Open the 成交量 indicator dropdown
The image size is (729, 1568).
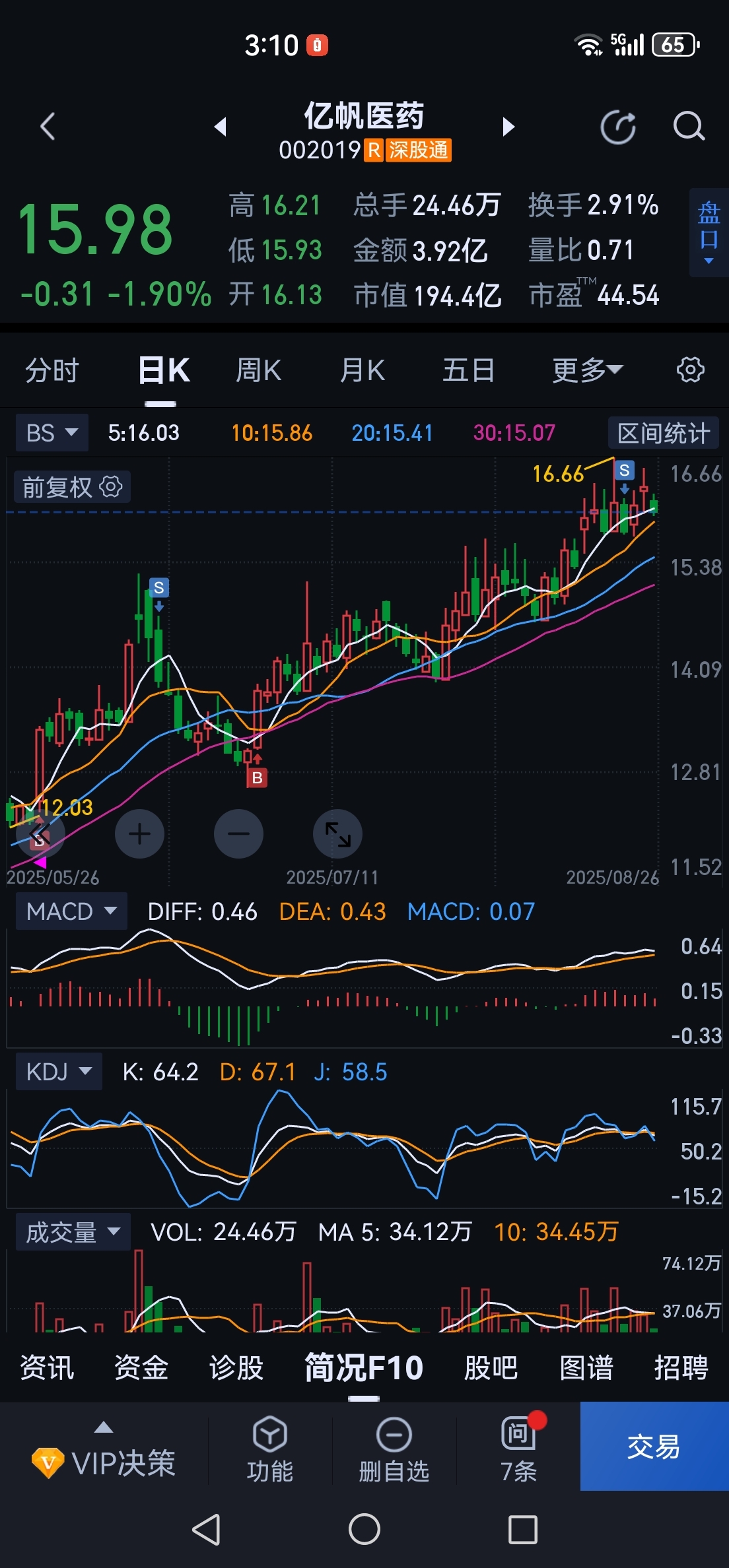pos(73,1232)
